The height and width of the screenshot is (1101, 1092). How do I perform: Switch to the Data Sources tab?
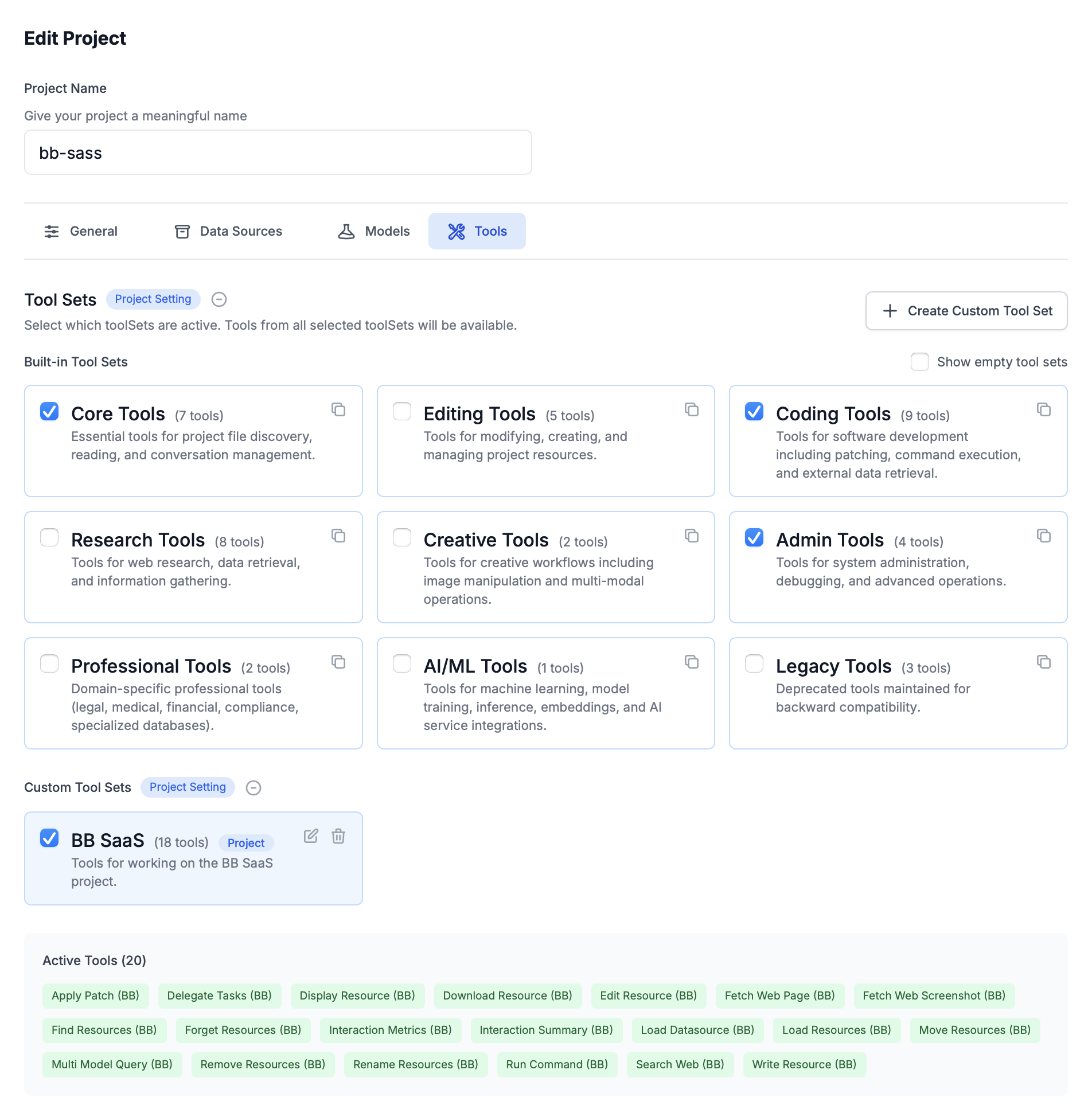click(x=228, y=231)
